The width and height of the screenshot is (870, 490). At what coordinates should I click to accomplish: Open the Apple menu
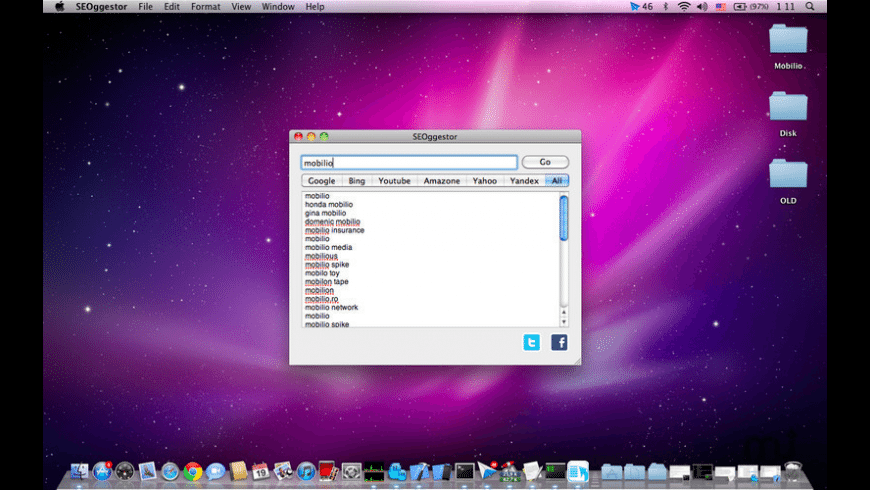click(59, 7)
